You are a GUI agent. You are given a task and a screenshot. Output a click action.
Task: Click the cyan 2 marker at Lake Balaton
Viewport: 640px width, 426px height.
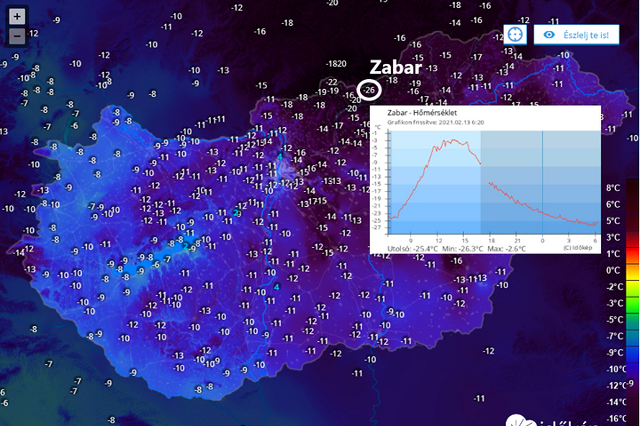pos(185,246)
